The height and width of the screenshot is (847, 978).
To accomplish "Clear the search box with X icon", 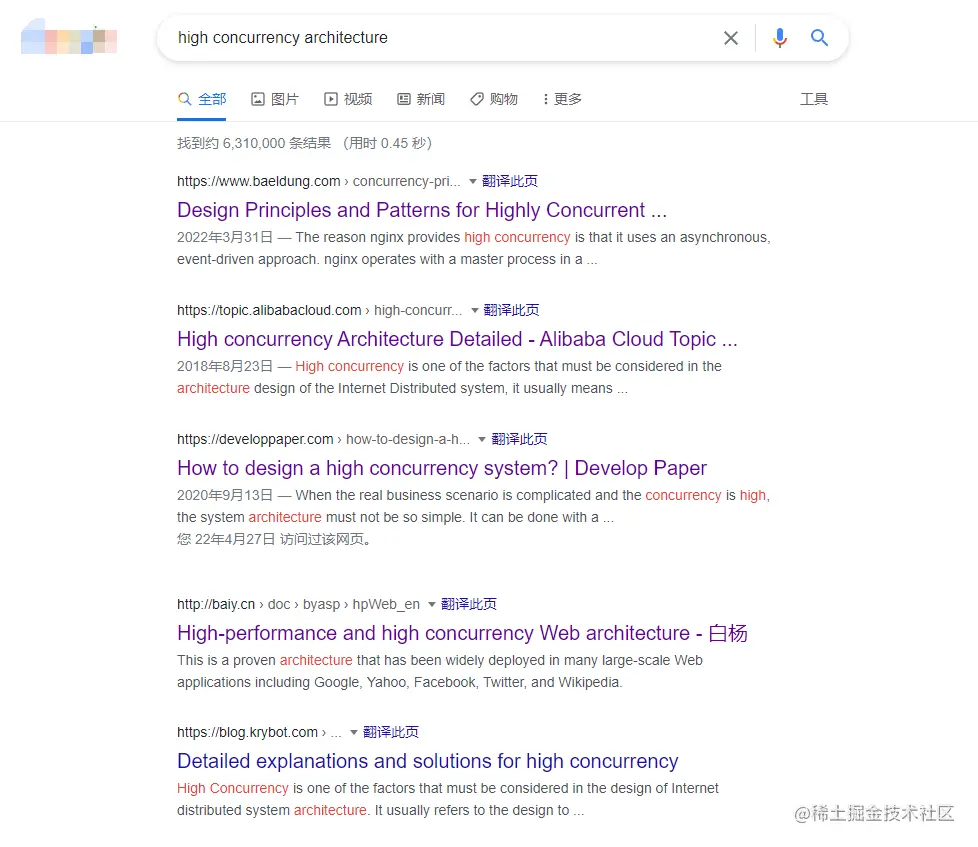I will pyautogui.click(x=731, y=38).
